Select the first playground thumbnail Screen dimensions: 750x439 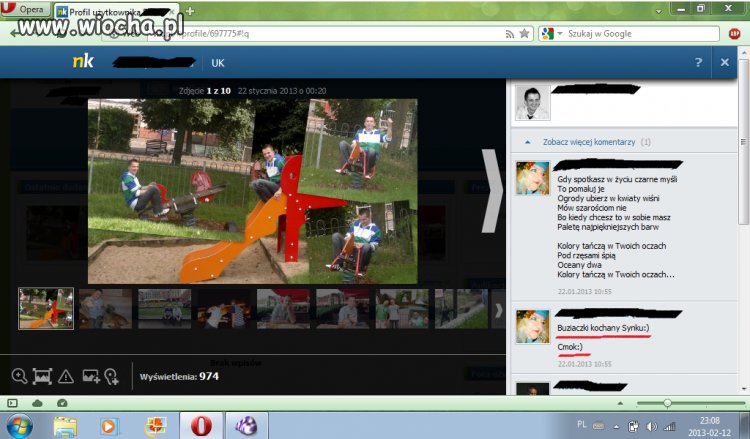pos(46,308)
